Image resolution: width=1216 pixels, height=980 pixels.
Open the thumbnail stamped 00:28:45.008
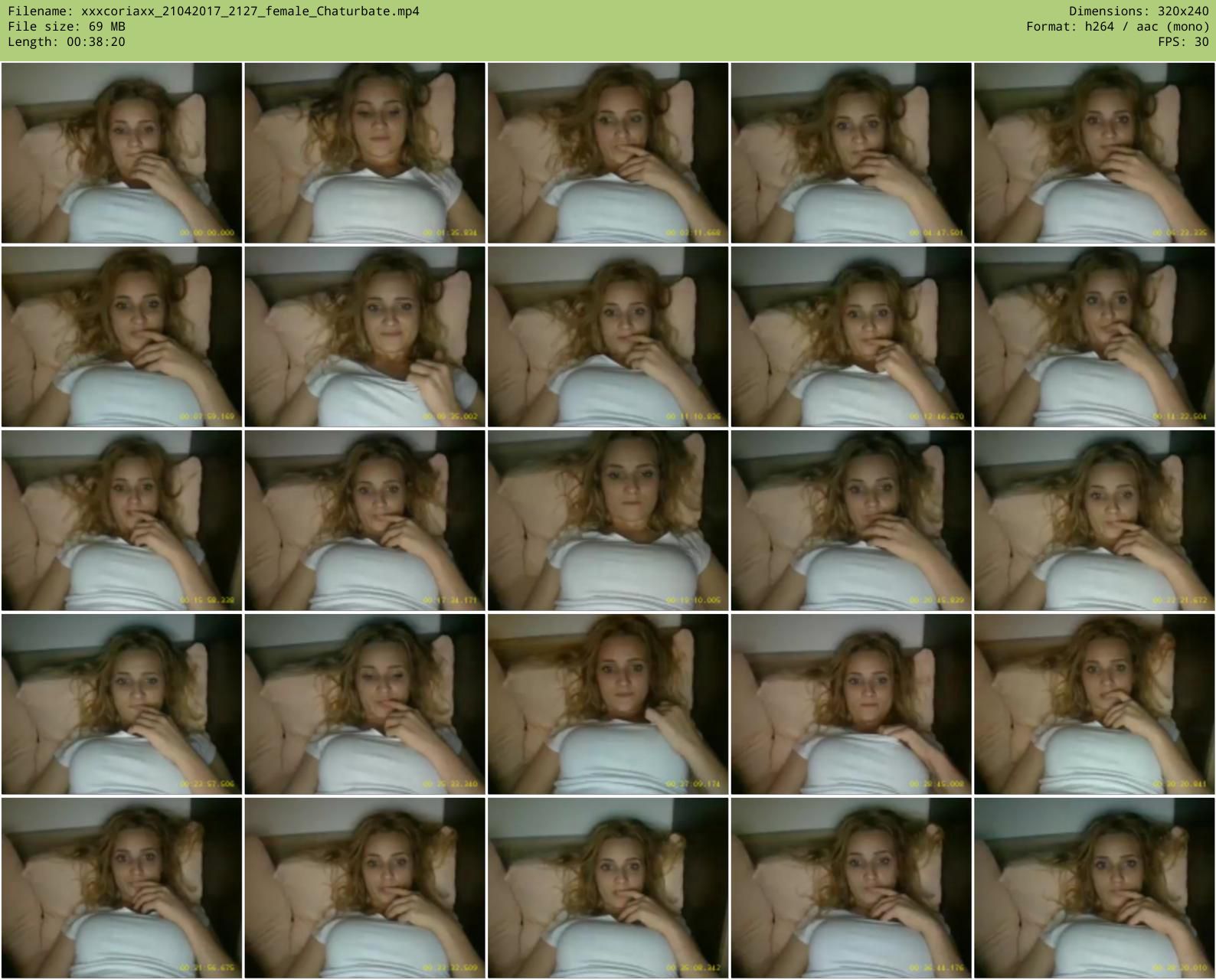click(x=852, y=704)
